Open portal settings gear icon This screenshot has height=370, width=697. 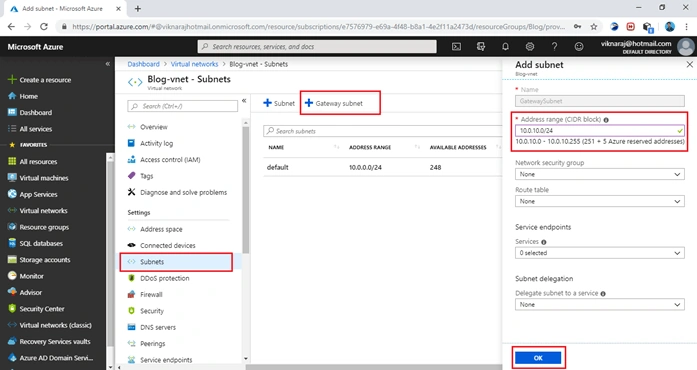(530, 46)
